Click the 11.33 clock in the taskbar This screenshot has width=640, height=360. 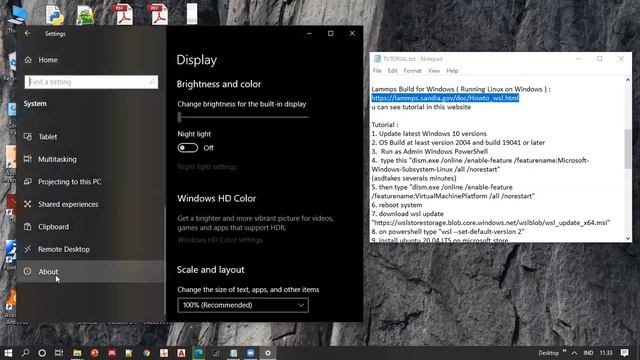click(606, 353)
